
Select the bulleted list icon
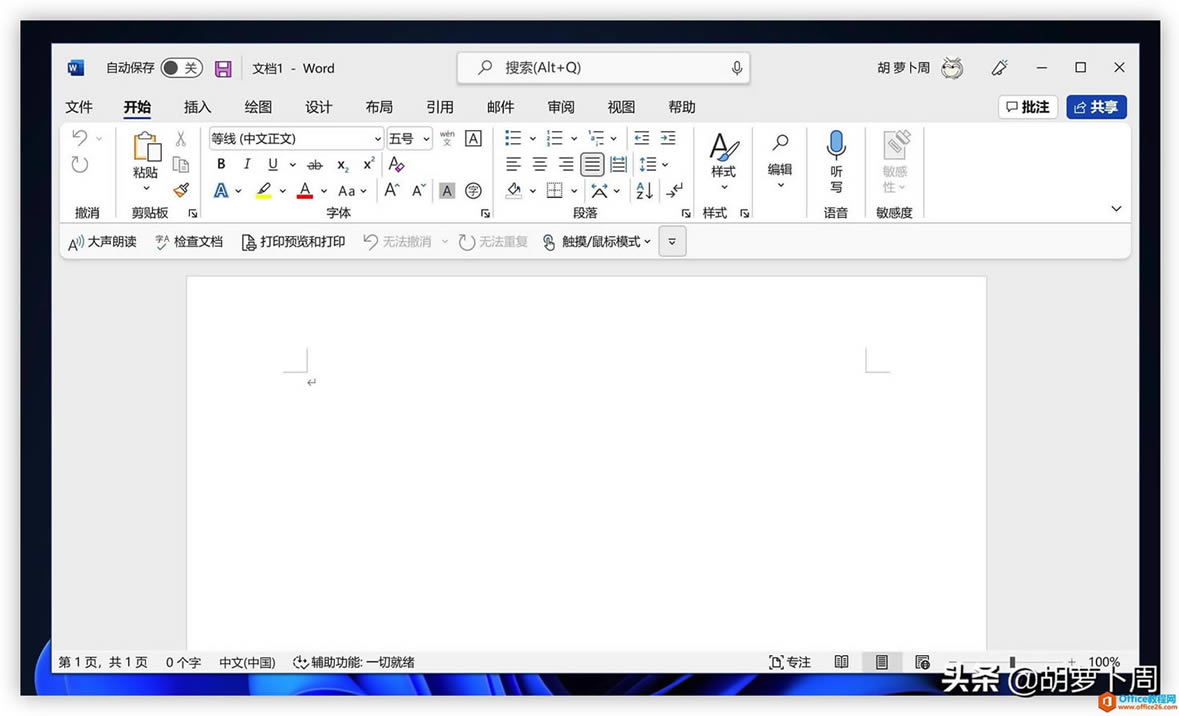coord(513,138)
